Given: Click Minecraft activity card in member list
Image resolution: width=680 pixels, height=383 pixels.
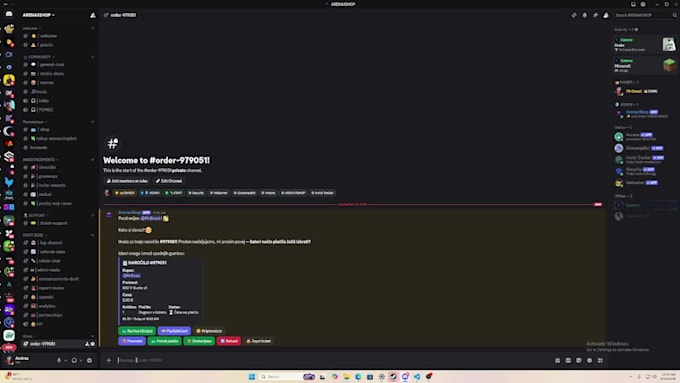Looking at the screenshot, I should [x=645, y=65].
